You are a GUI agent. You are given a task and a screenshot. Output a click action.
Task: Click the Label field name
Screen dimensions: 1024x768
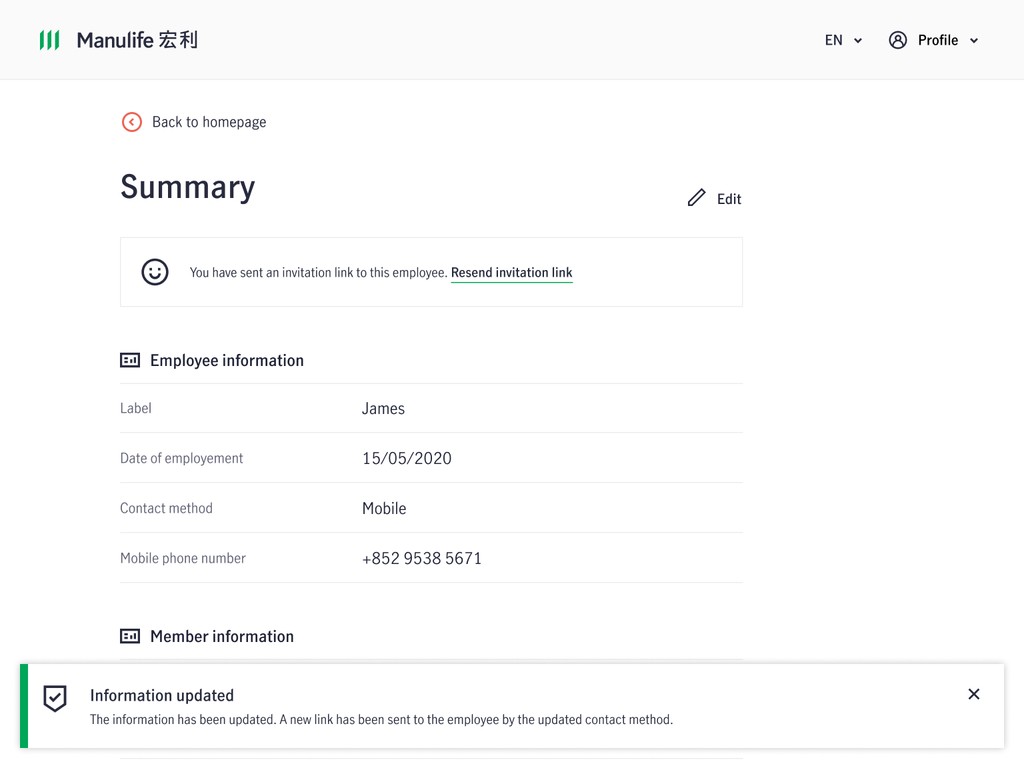(136, 408)
